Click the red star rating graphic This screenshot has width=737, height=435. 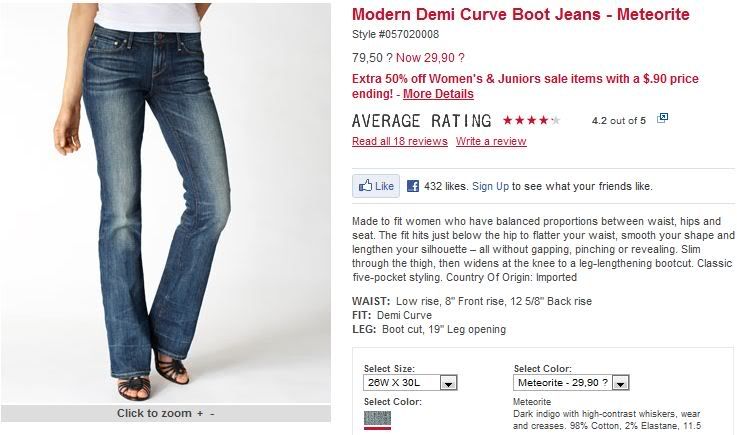(x=531, y=120)
